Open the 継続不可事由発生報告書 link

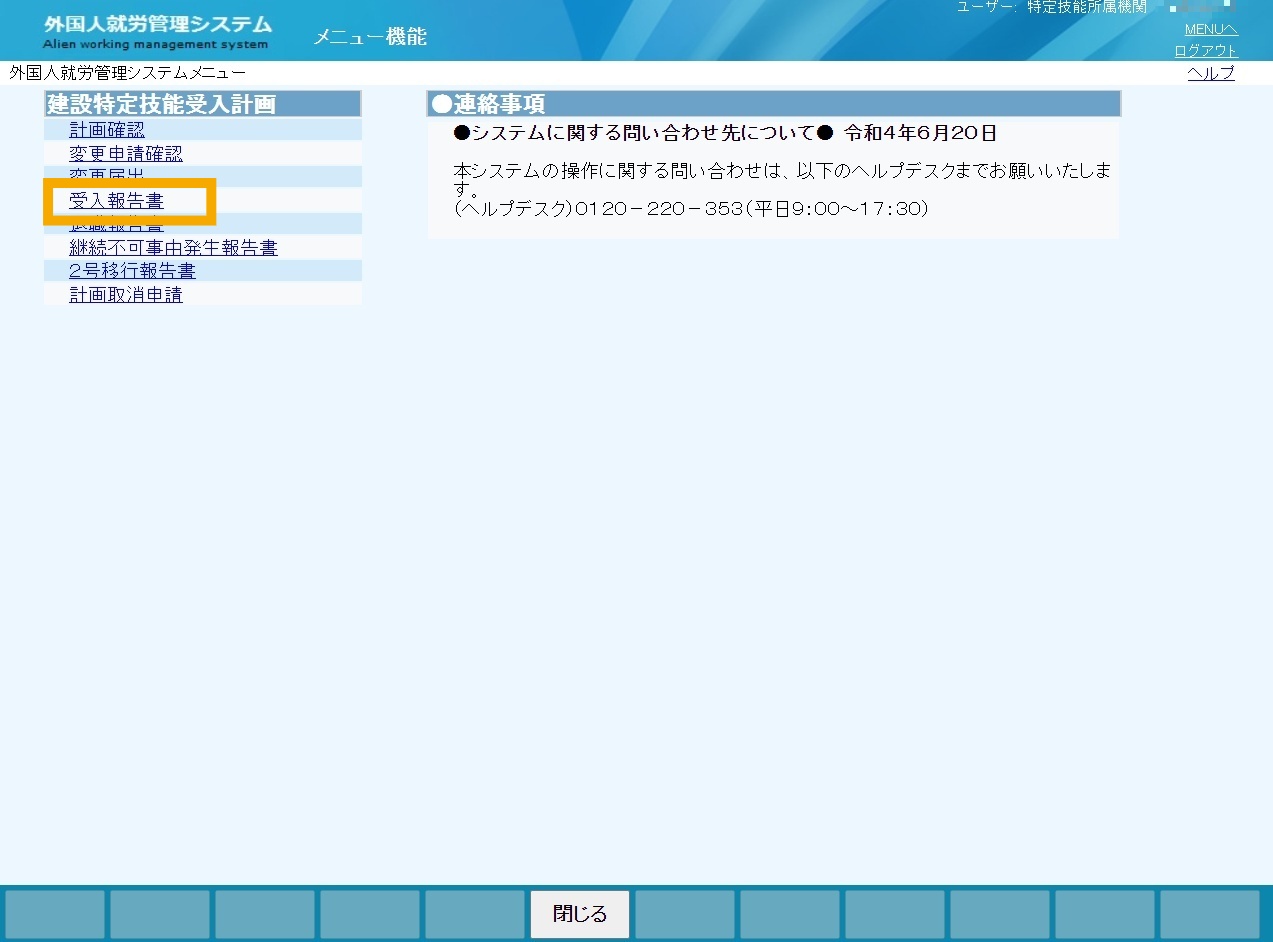[173, 248]
